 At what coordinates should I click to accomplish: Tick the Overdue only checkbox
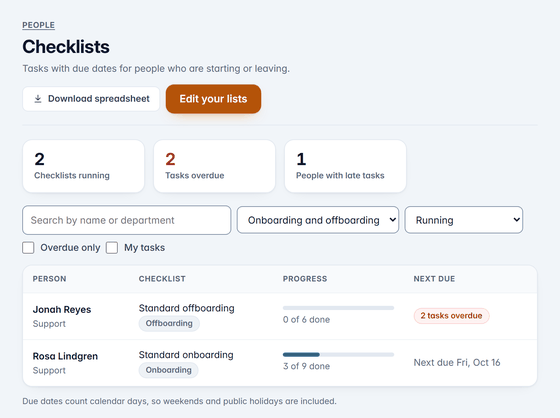pos(28,248)
